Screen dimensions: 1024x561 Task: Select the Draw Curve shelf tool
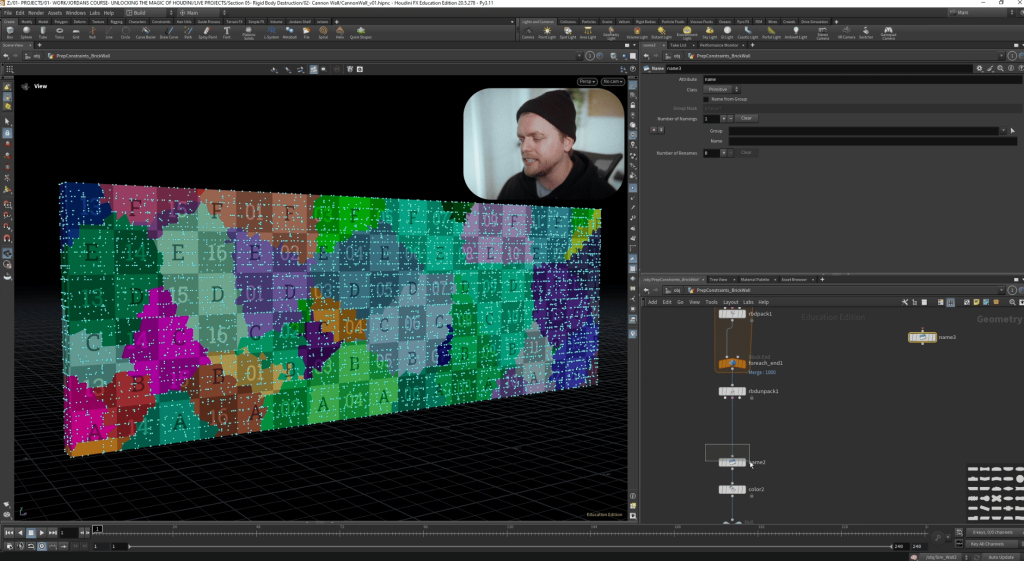pos(169,32)
